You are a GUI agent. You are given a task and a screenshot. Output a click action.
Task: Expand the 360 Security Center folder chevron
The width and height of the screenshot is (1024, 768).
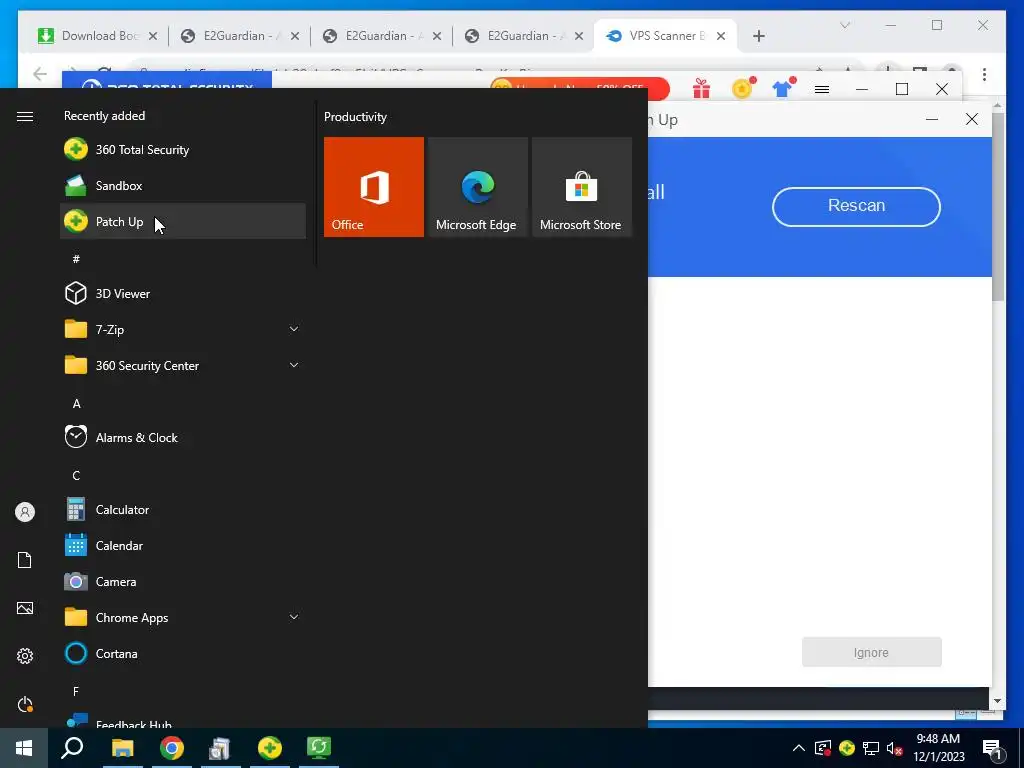point(294,365)
